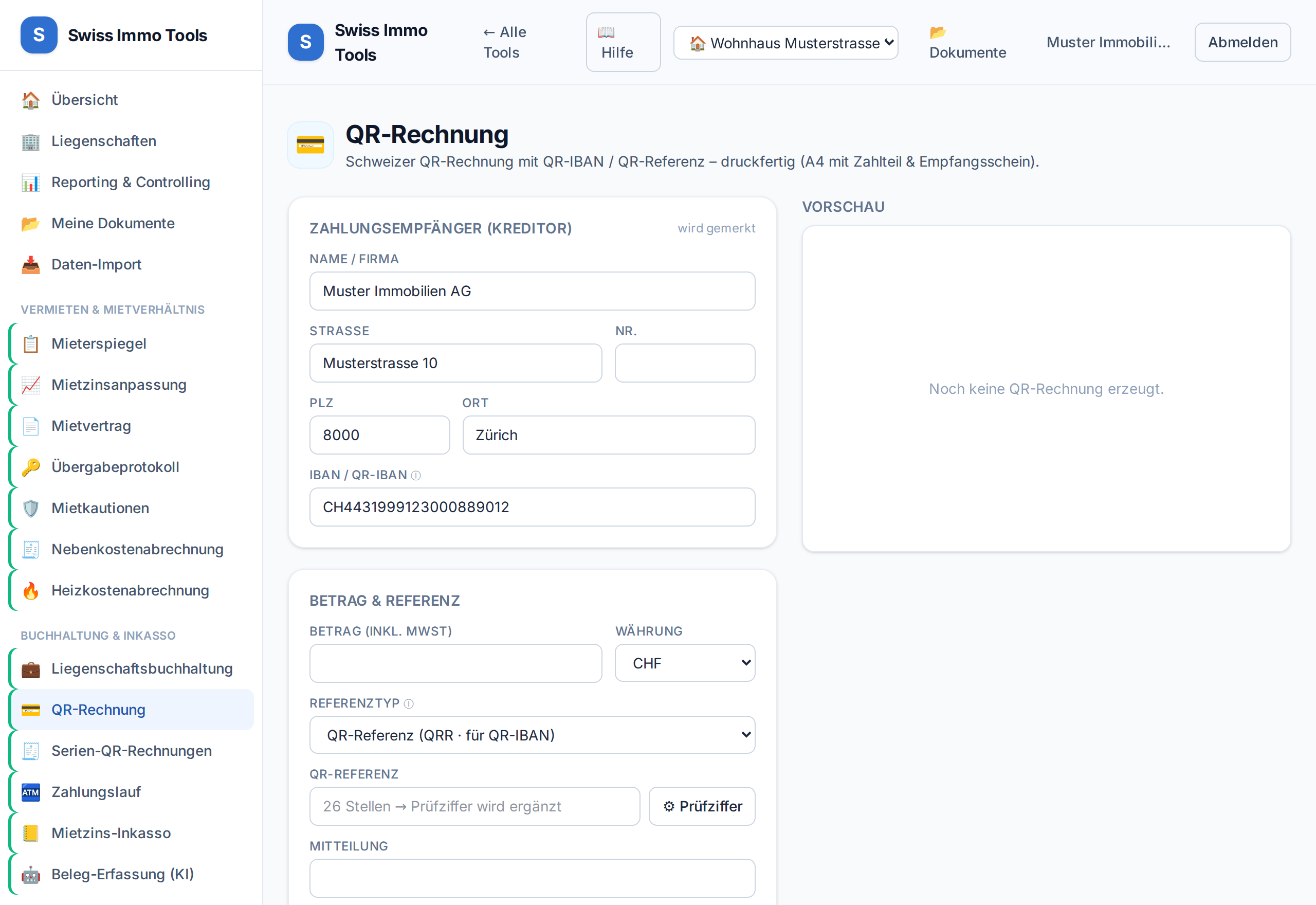This screenshot has width=1316, height=905.
Task: Click the Betrag (inkl. MWST) input field
Action: click(x=455, y=663)
